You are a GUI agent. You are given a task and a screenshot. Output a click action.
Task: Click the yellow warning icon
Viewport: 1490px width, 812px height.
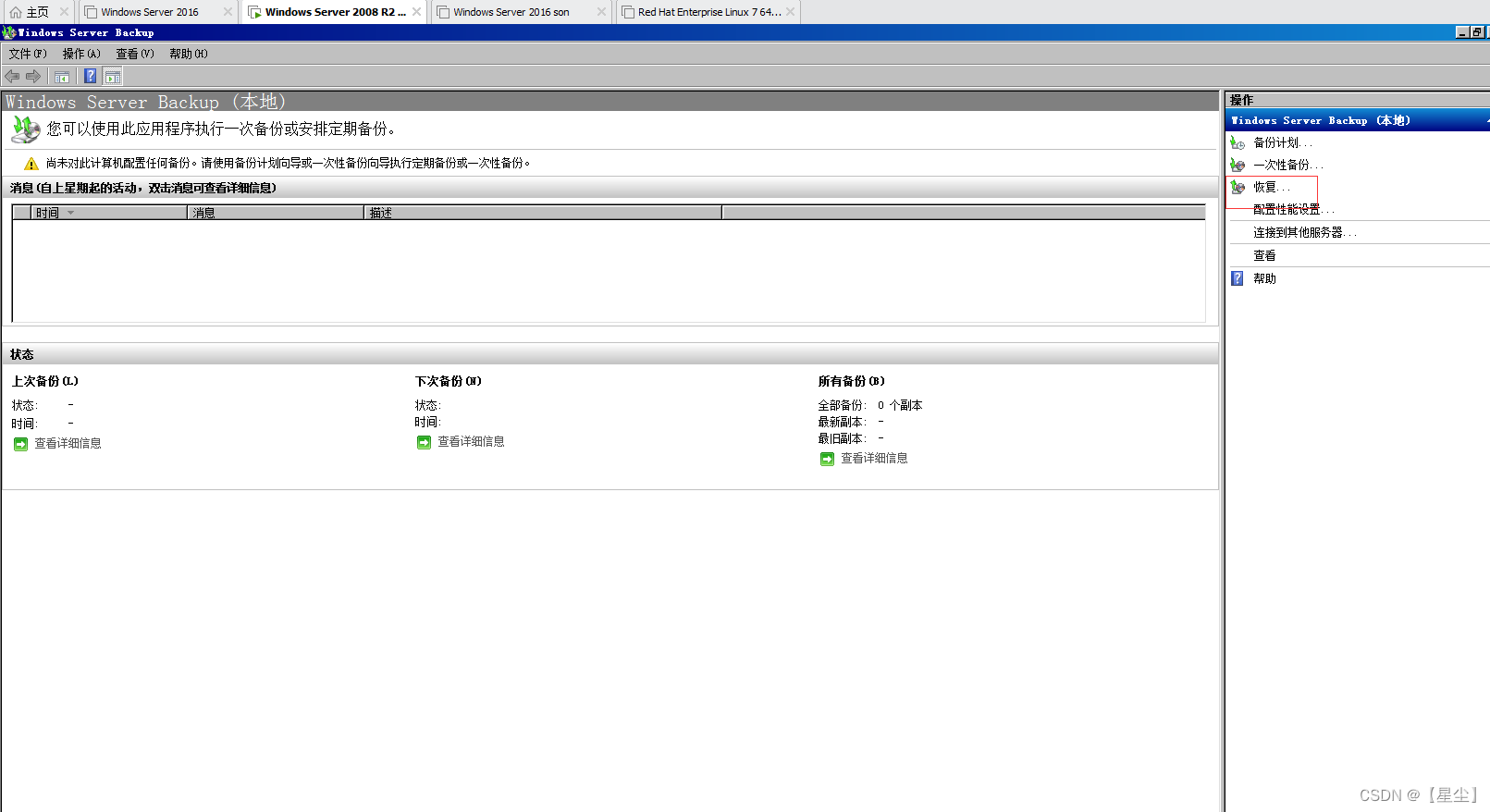pos(31,164)
